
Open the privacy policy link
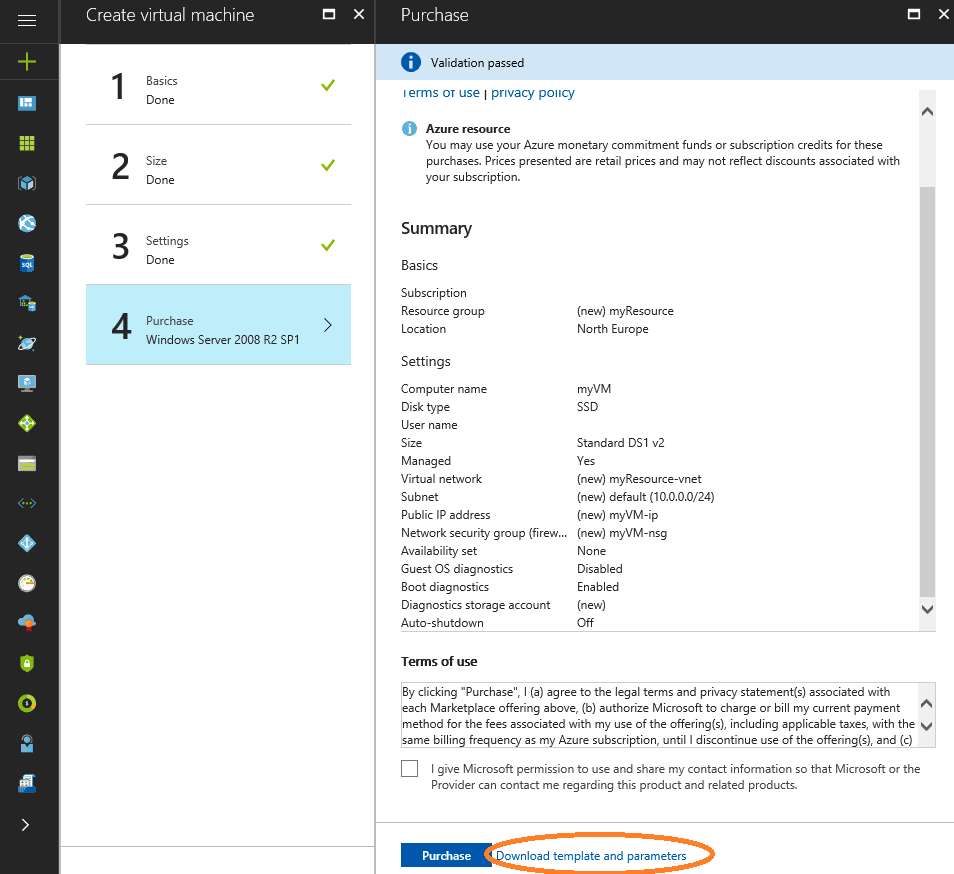[x=532, y=93]
